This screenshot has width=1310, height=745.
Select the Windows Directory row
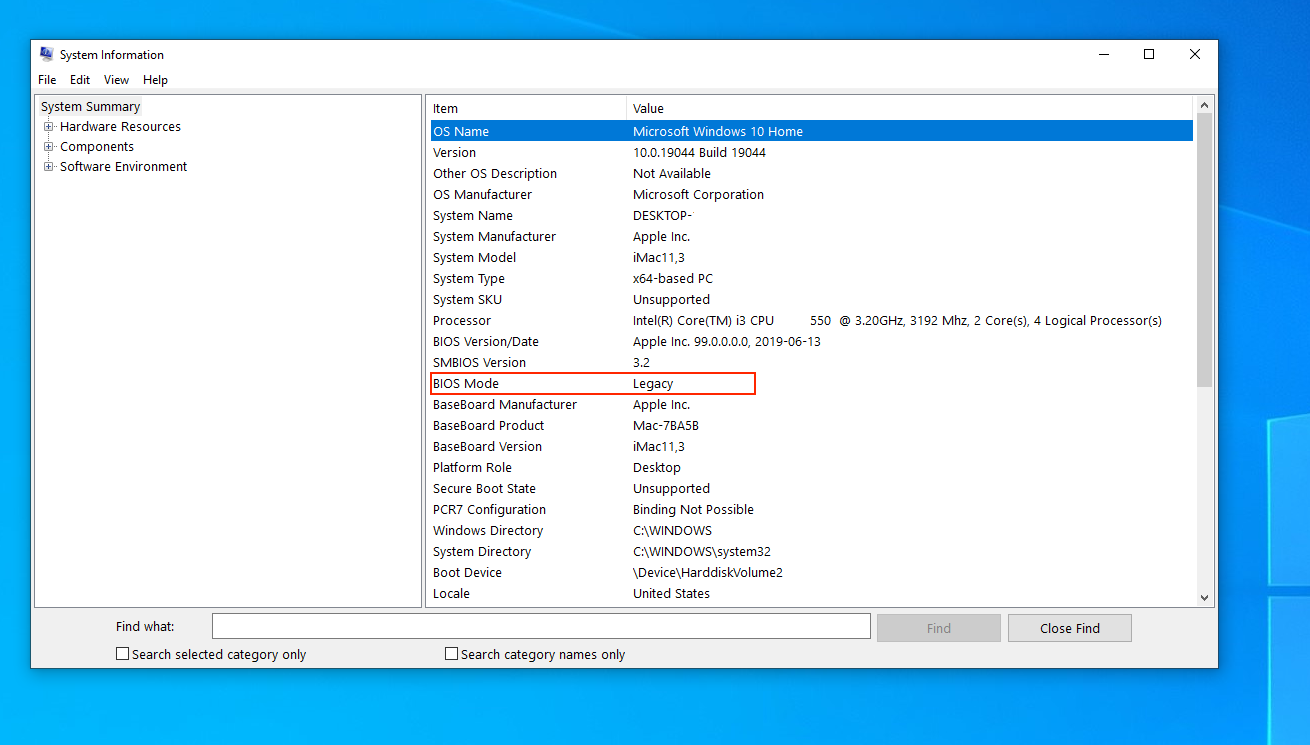pyautogui.click(x=811, y=530)
